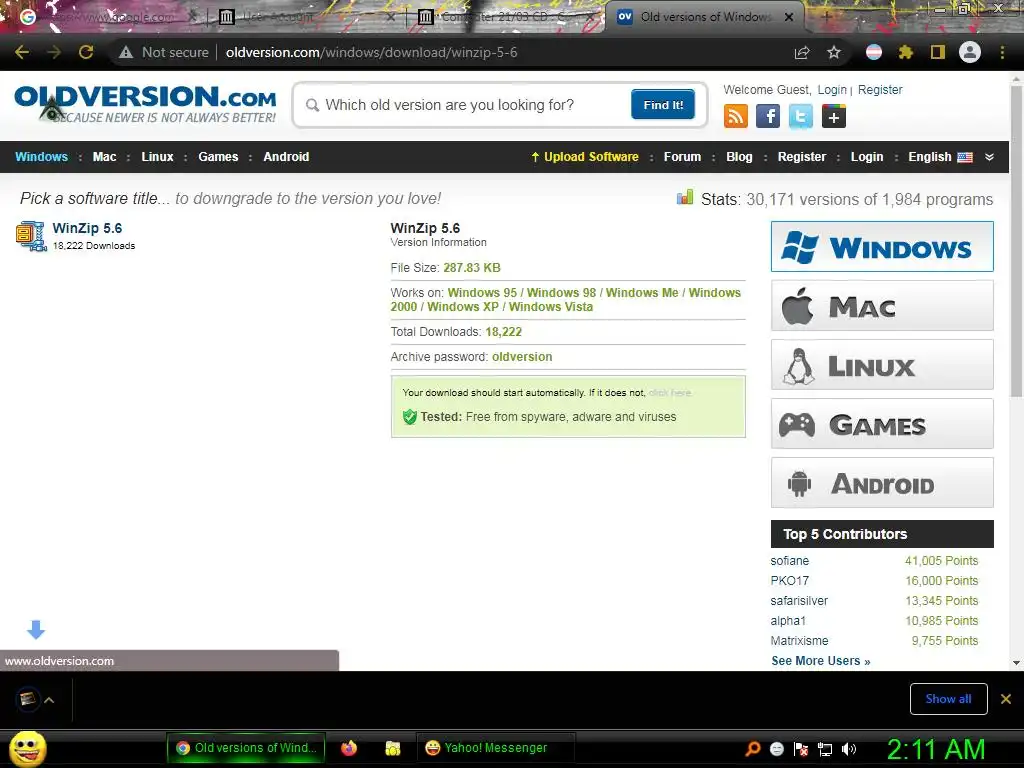The width and height of the screenshot is (1024, 768).
Task: Click the green Tested shield icon
Action: pyautogui.click(x=409, y=417)
